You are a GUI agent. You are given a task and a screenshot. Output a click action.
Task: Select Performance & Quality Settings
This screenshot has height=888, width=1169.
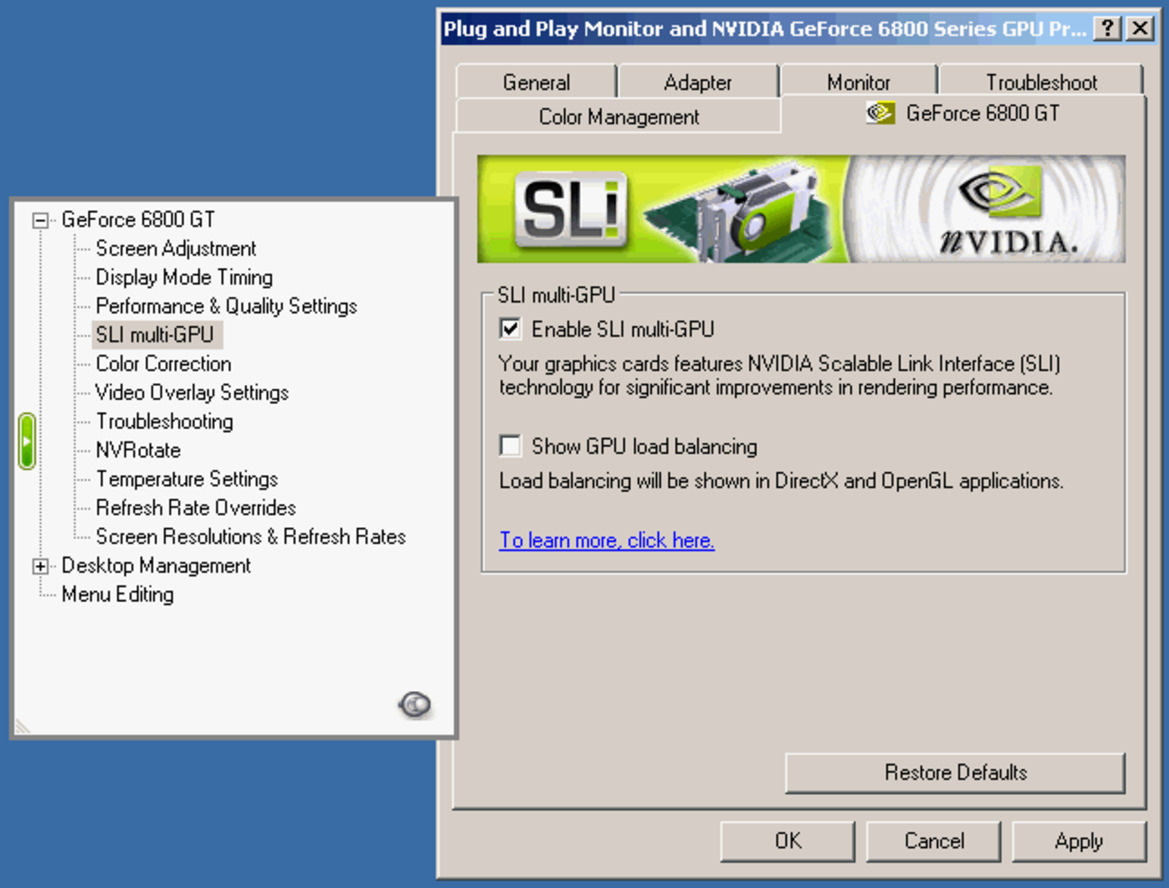(227, 306)
